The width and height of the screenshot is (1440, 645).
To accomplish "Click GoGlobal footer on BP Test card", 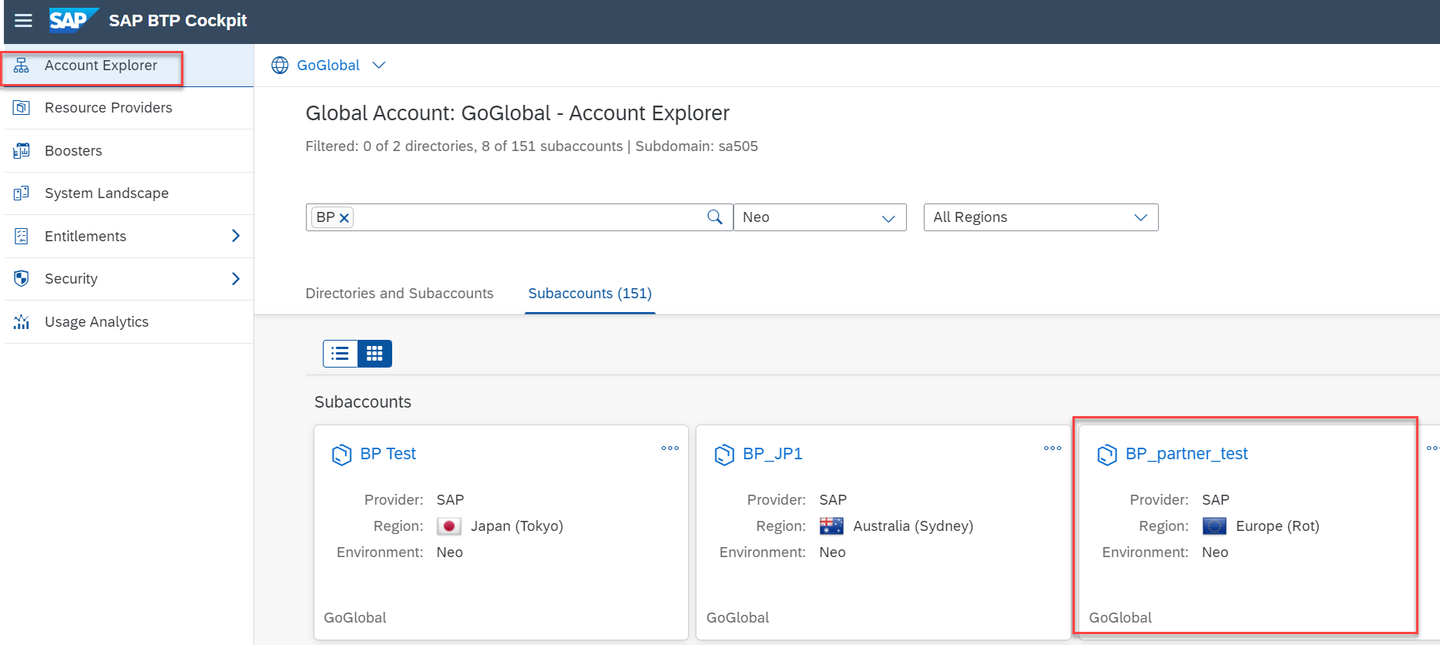I will [355, 618].
